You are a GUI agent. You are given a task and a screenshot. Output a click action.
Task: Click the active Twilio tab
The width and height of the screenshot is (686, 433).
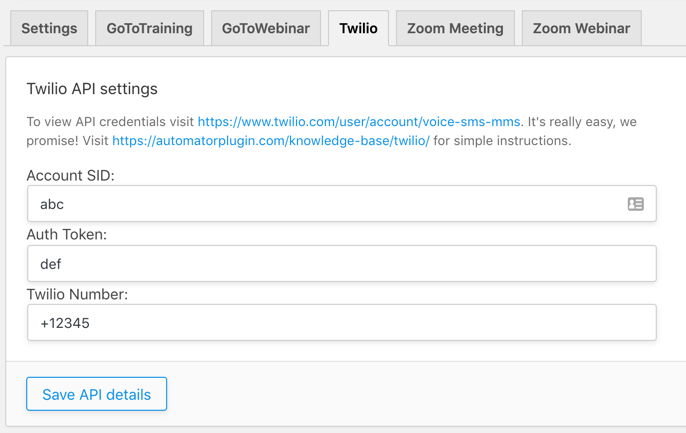tap(358, 28)
